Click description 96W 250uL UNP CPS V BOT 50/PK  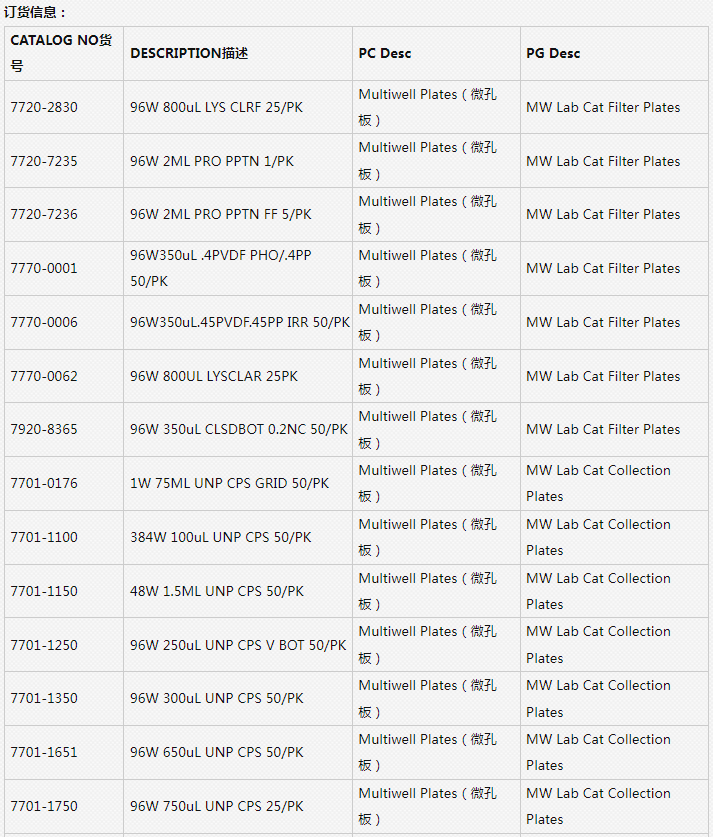pos(238,645)
